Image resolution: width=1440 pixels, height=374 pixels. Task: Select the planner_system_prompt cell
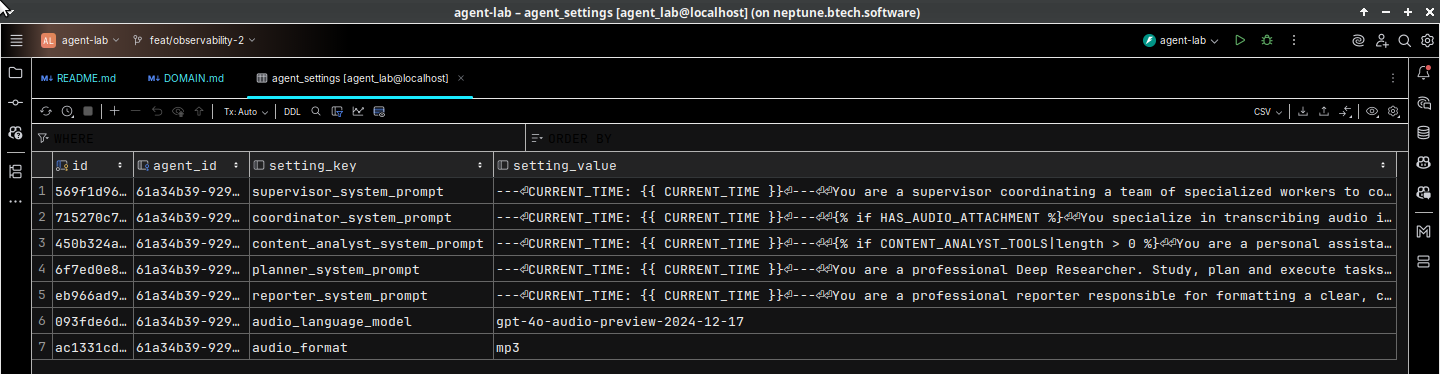371,269
